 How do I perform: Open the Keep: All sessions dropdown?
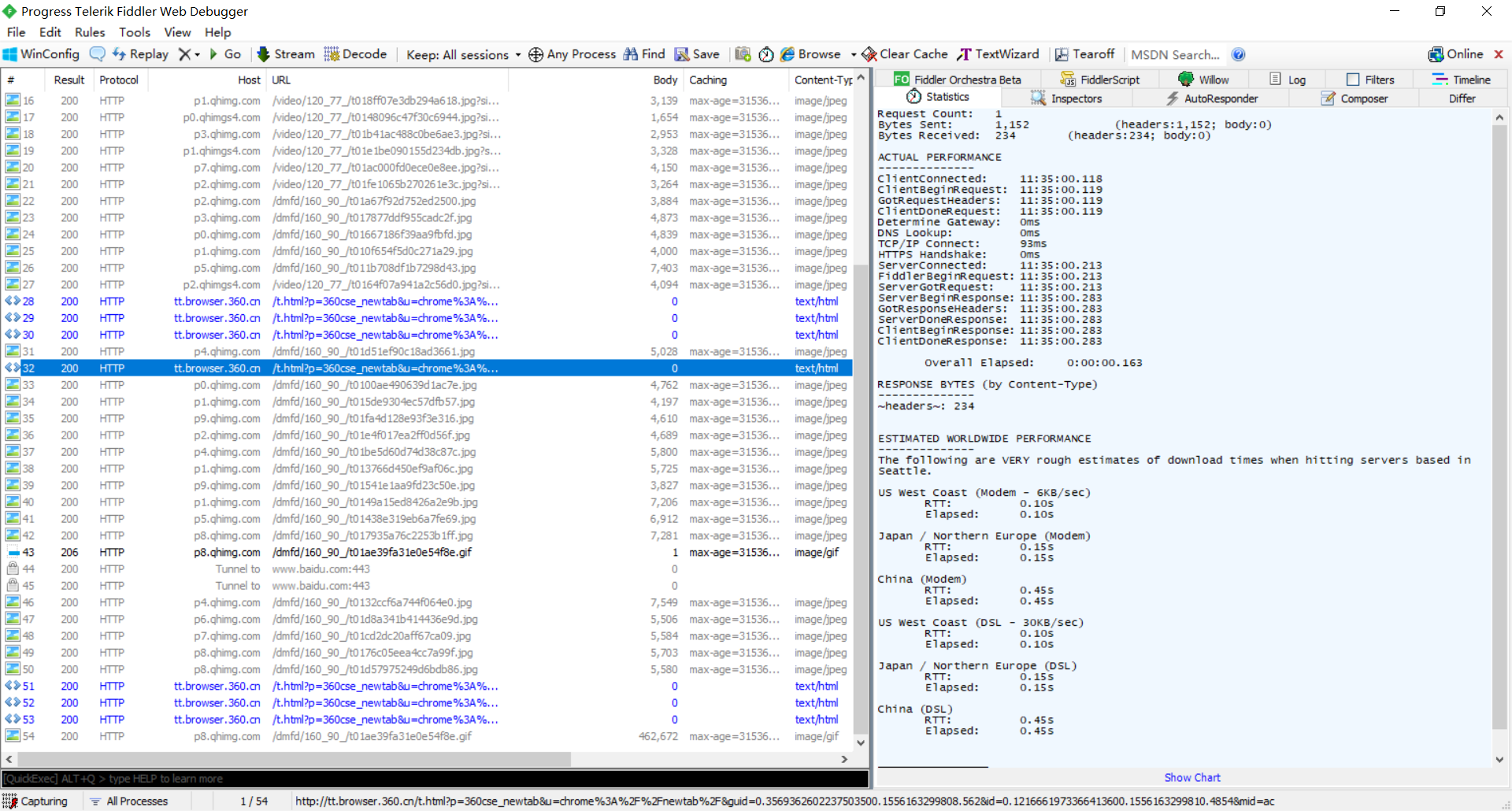pos(463,54)
